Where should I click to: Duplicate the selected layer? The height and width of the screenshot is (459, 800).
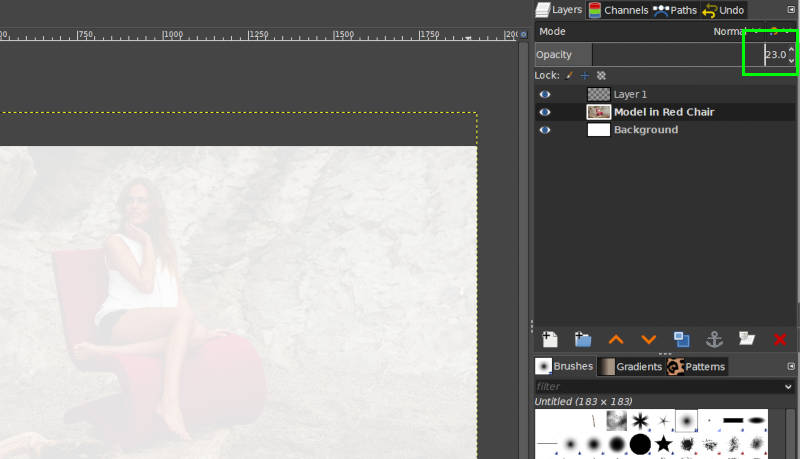pyautogui.click(x=681, y=339)
